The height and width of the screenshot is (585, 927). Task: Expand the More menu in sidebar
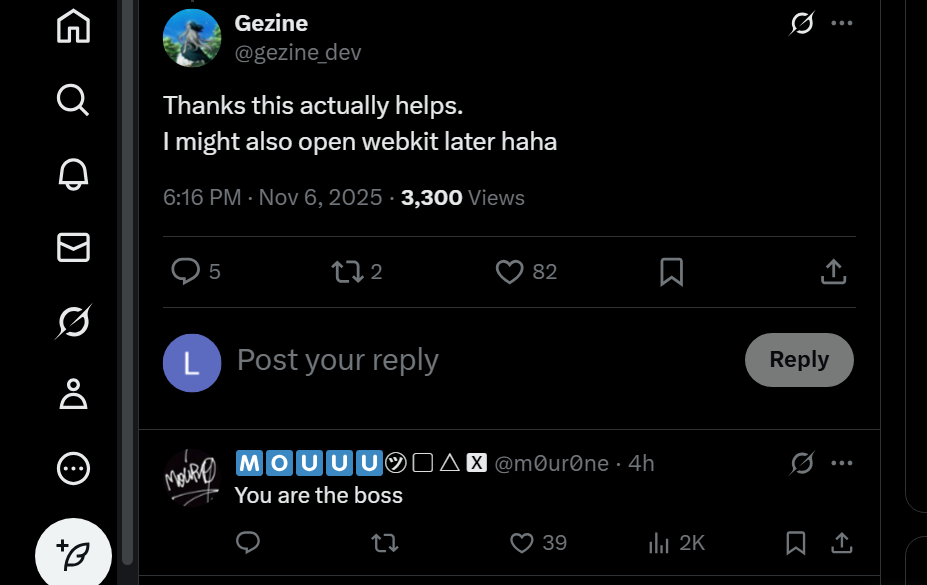coord(73,468)
